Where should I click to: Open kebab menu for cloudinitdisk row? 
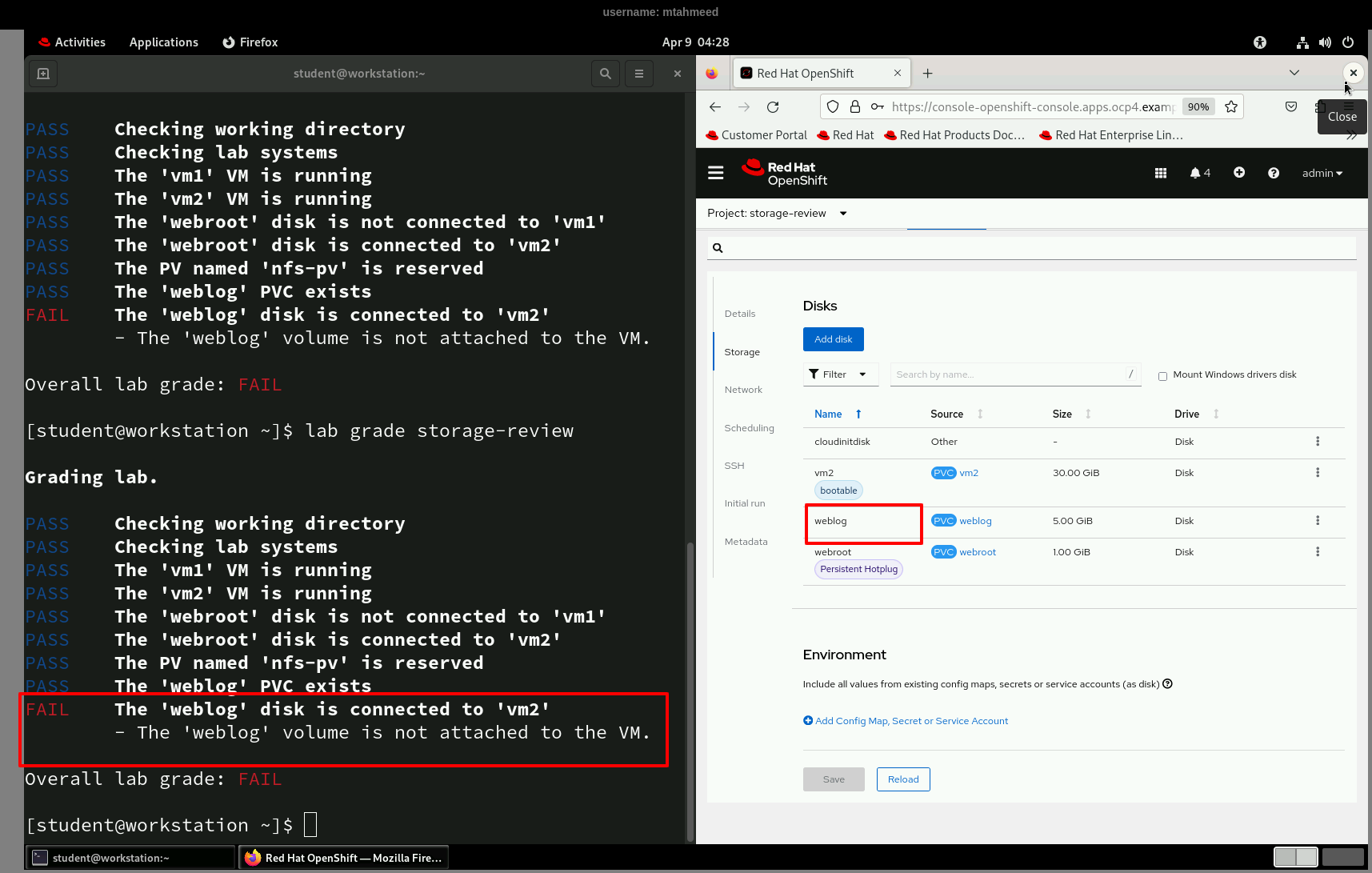1318,442
